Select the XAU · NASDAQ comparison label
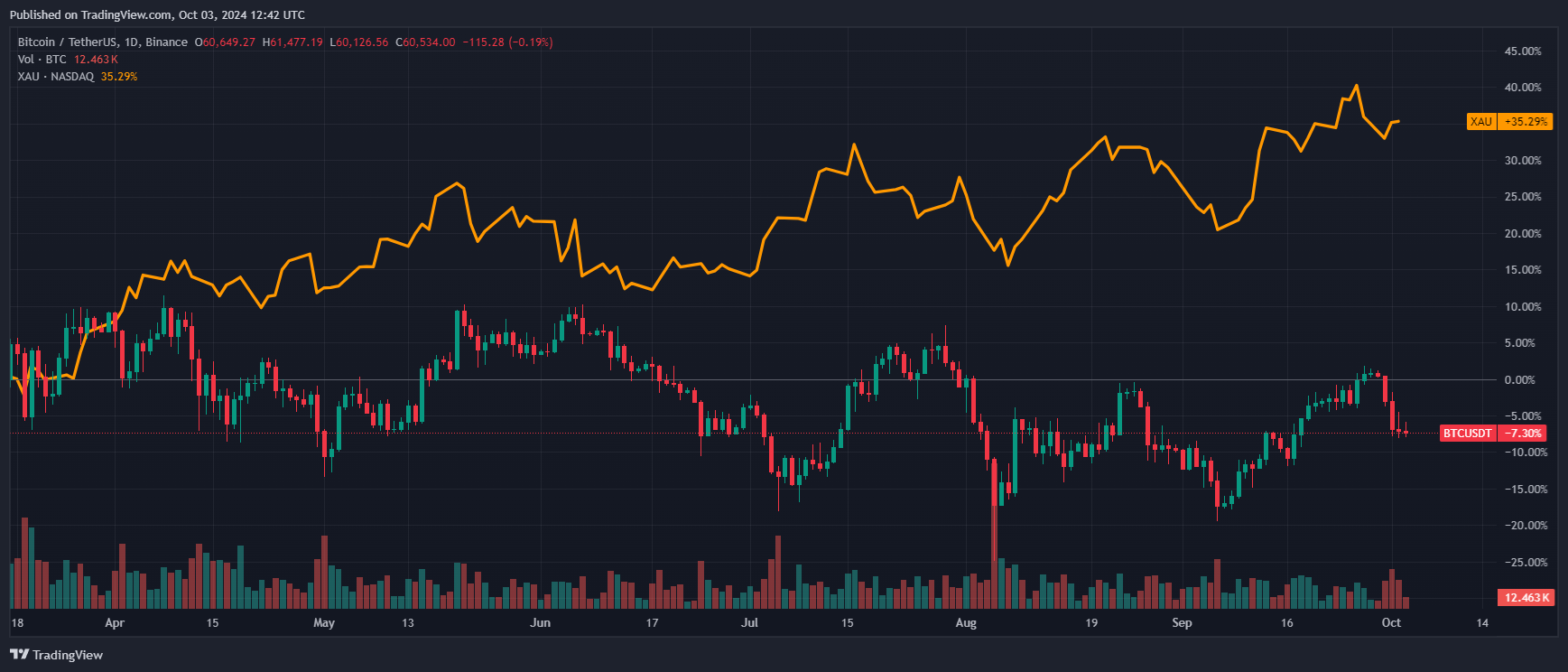1568x672 pixels. pos(55,77)
